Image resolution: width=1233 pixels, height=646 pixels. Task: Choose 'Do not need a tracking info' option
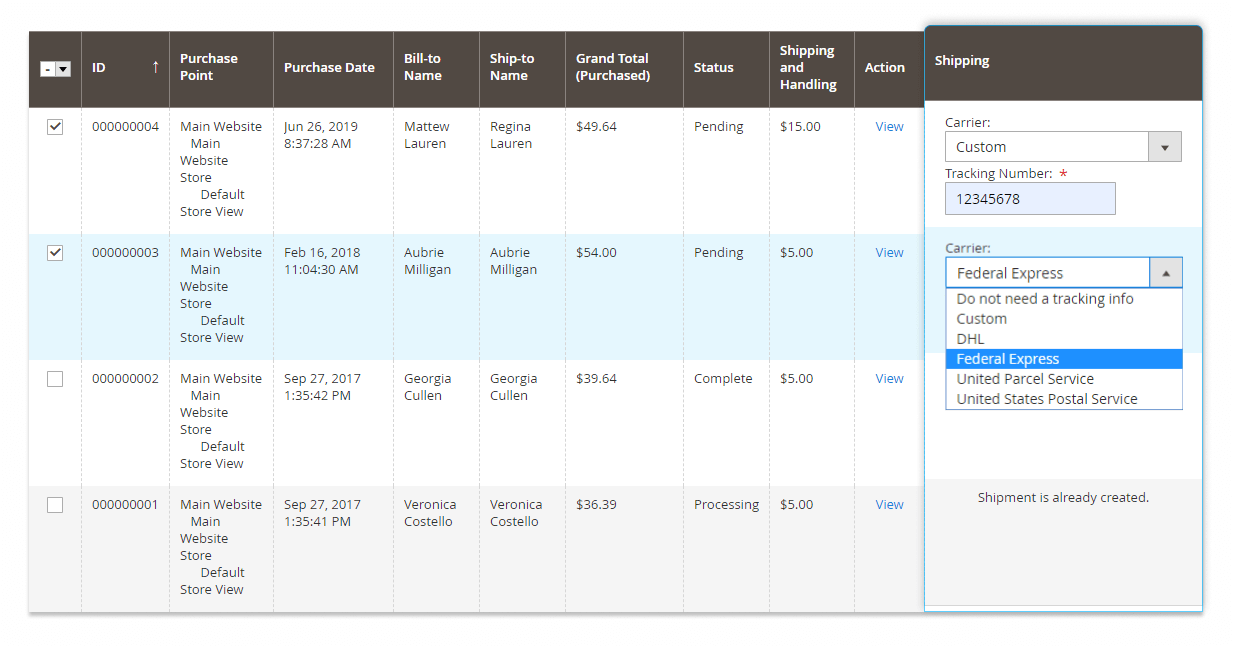[x=1045, y=299]
